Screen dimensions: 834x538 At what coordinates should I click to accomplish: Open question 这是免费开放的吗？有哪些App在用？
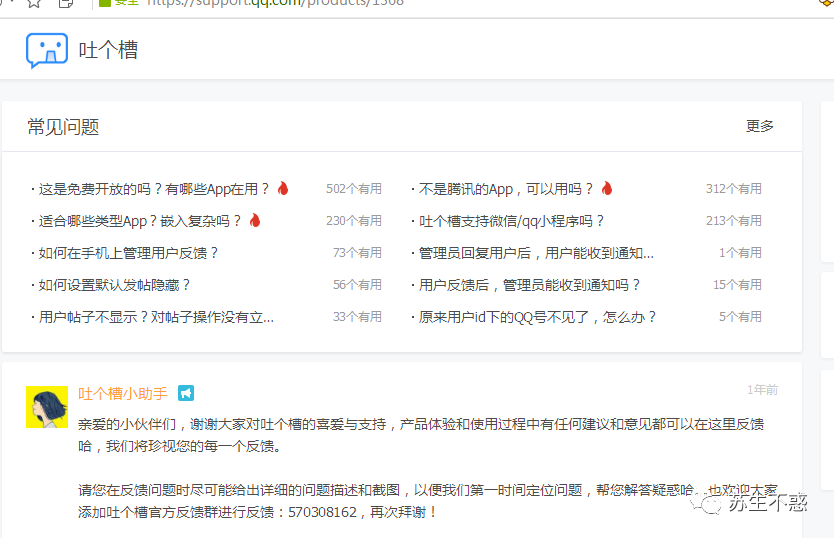click(x=154, y=189)
